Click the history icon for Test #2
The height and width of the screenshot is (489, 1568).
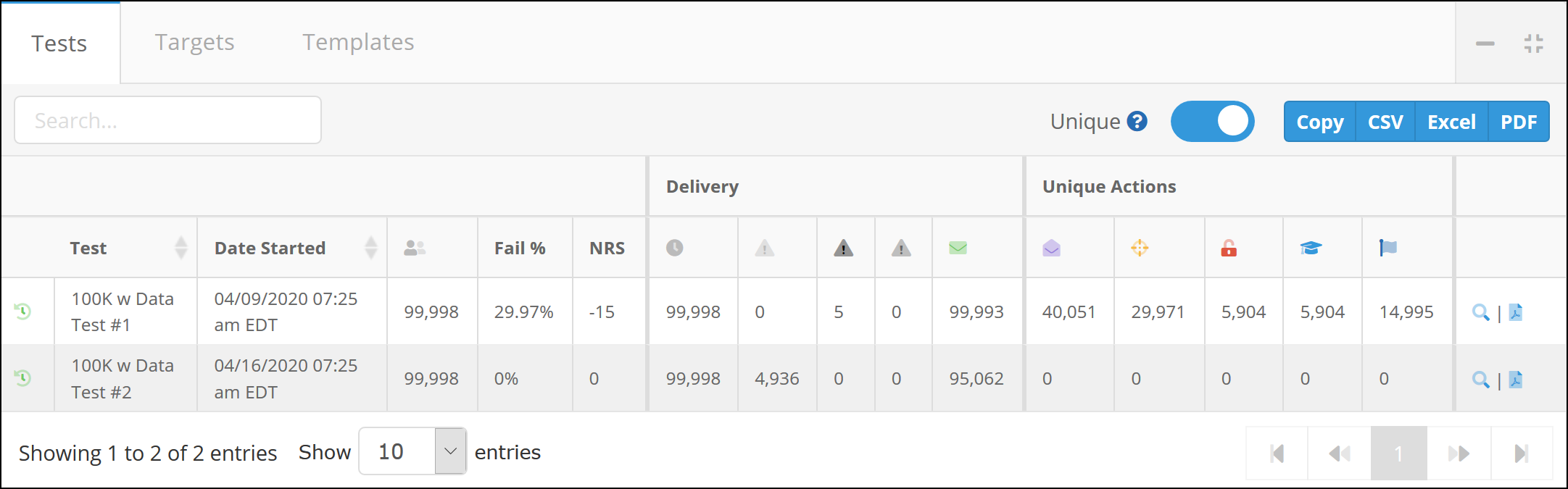pyautogui.click(x=22, y=378)
